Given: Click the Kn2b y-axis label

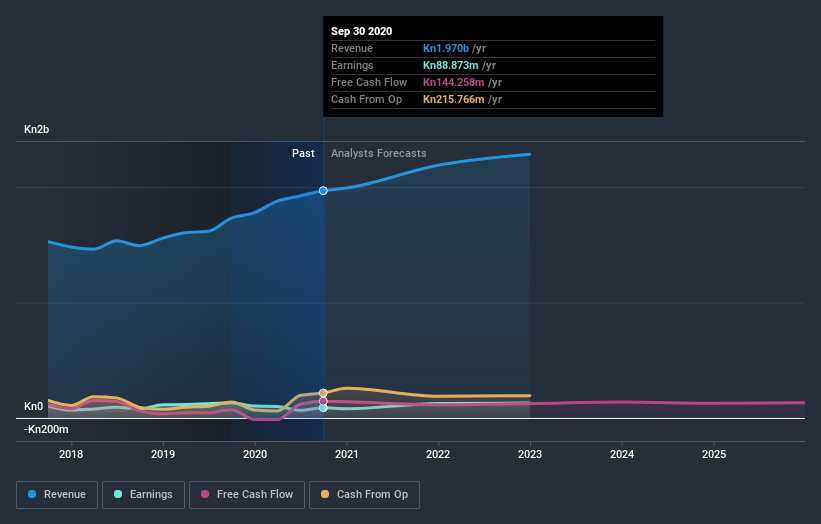Looking at the screenshot, I should point(37,129).
